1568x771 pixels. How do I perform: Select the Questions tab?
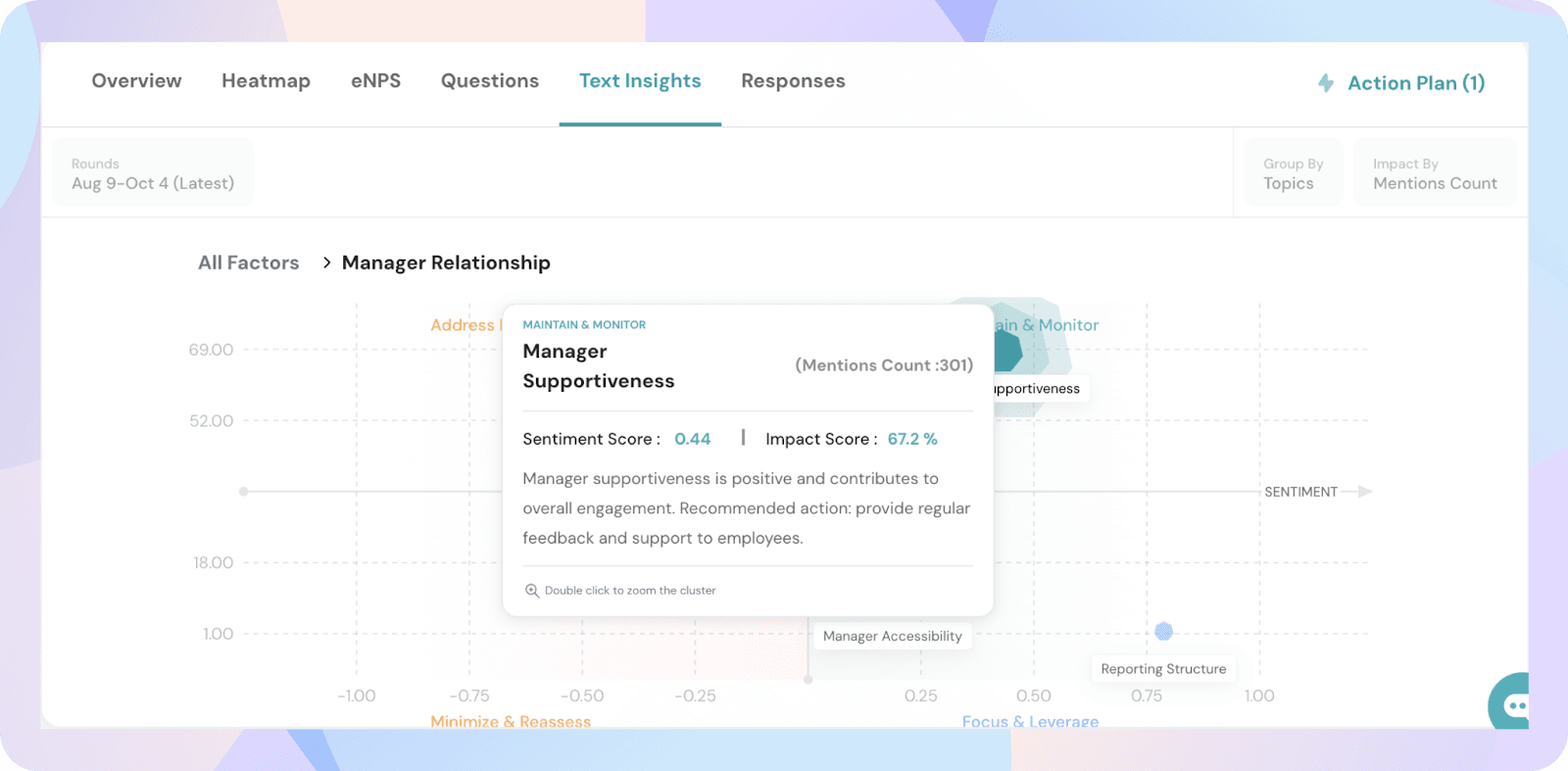(489, 81)
